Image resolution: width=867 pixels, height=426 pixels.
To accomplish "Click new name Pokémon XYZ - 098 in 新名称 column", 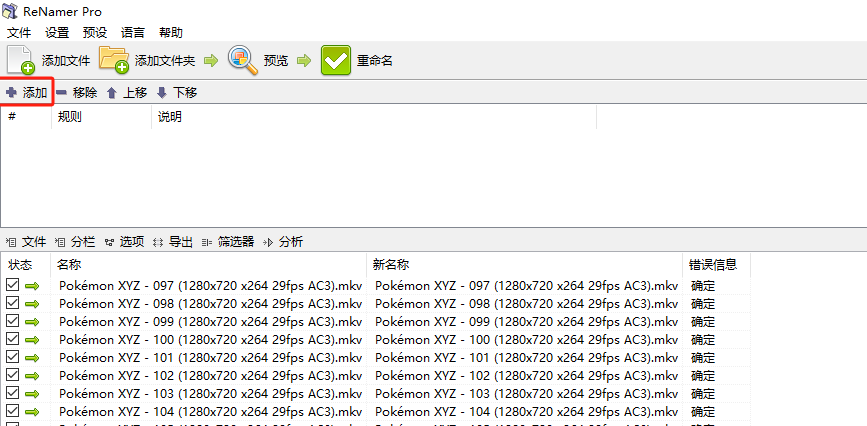I will [526, 304].
